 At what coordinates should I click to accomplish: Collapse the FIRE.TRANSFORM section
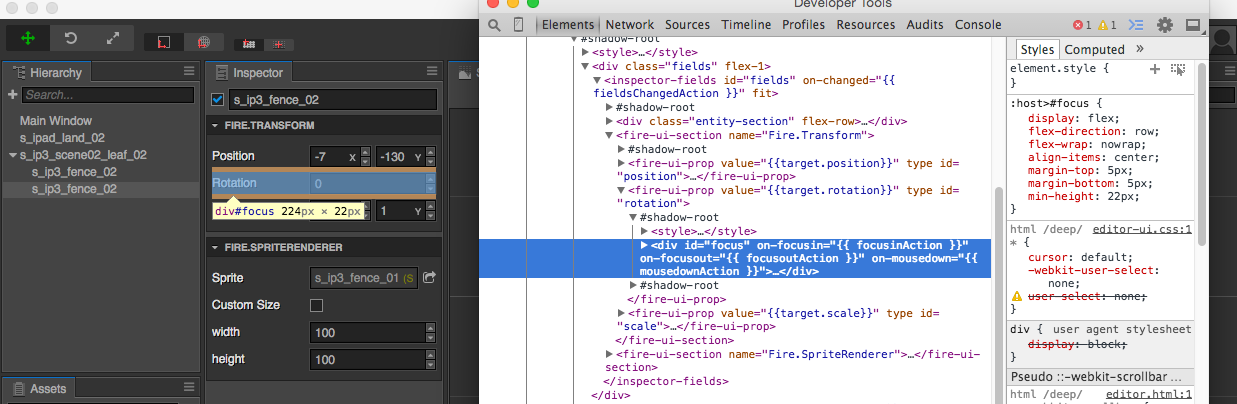215,126
